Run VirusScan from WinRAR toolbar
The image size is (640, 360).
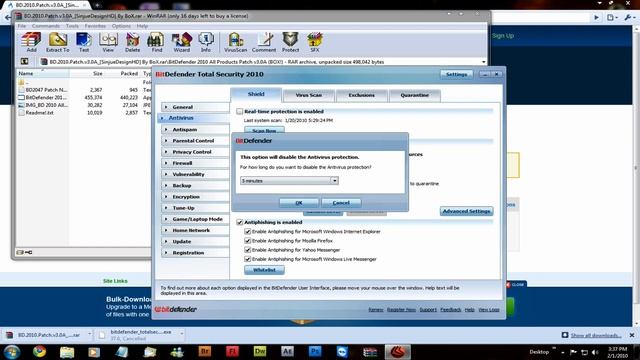[236, 42]
